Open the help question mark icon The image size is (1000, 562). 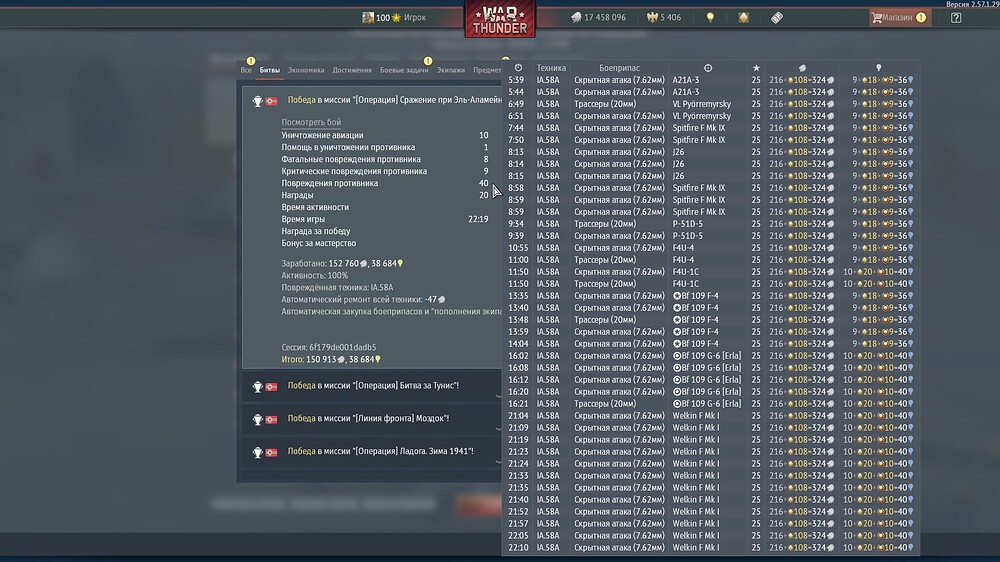coord(956,18)
